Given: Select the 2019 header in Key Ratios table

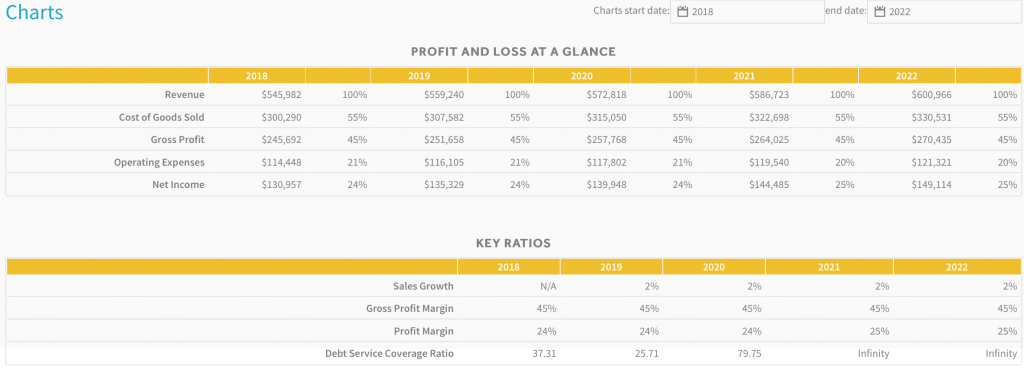Looking at the screenshot, I should click(x=611, y=267).
